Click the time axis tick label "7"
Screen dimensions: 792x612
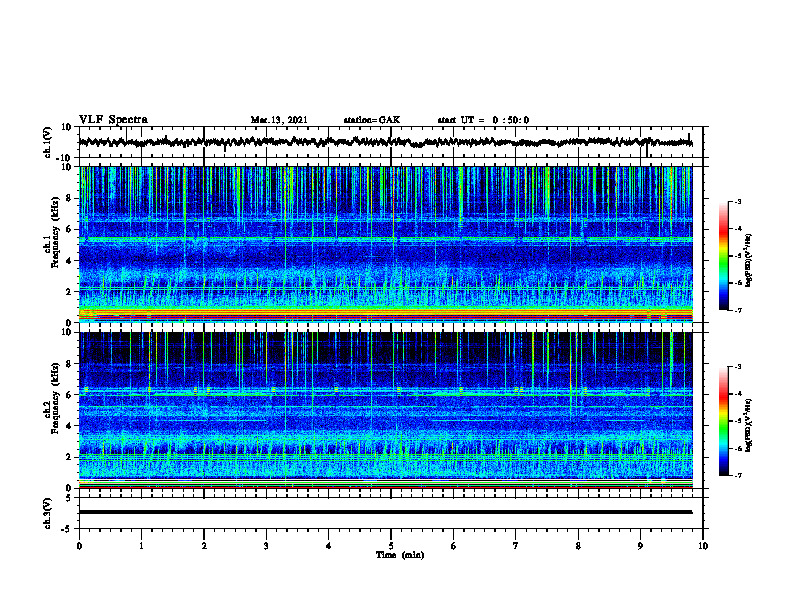pos(516,546)
